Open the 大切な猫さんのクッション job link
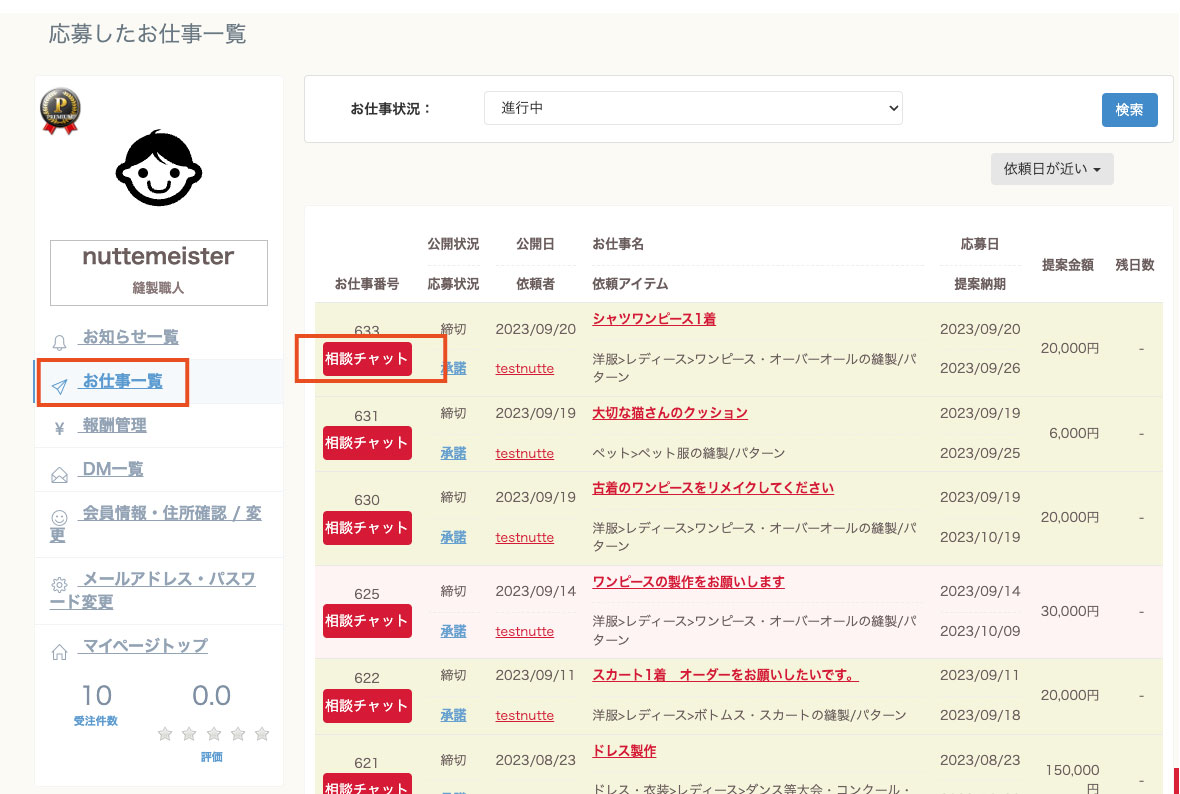Screen dimensions: 1180x794 coord(670,412)
